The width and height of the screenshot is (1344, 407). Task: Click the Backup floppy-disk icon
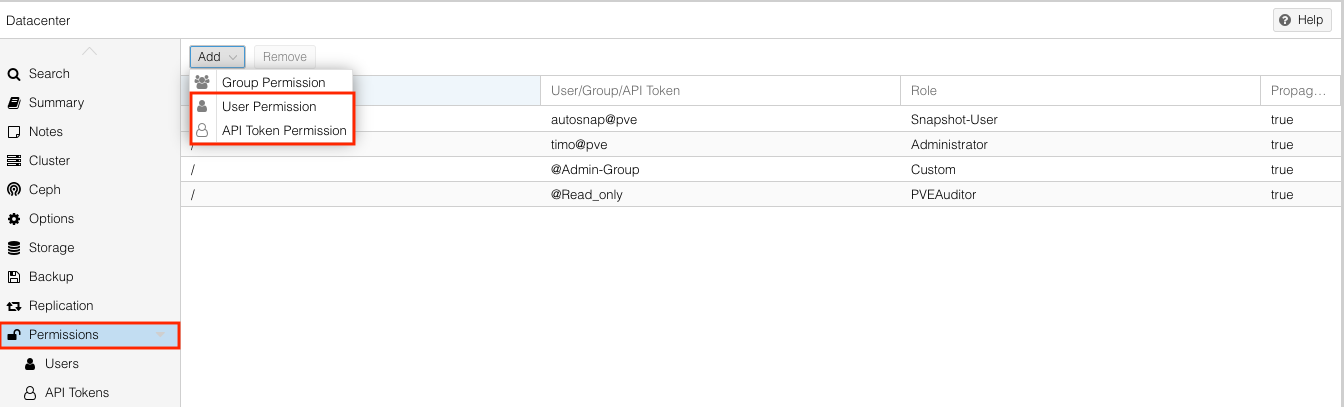[14, 277]
